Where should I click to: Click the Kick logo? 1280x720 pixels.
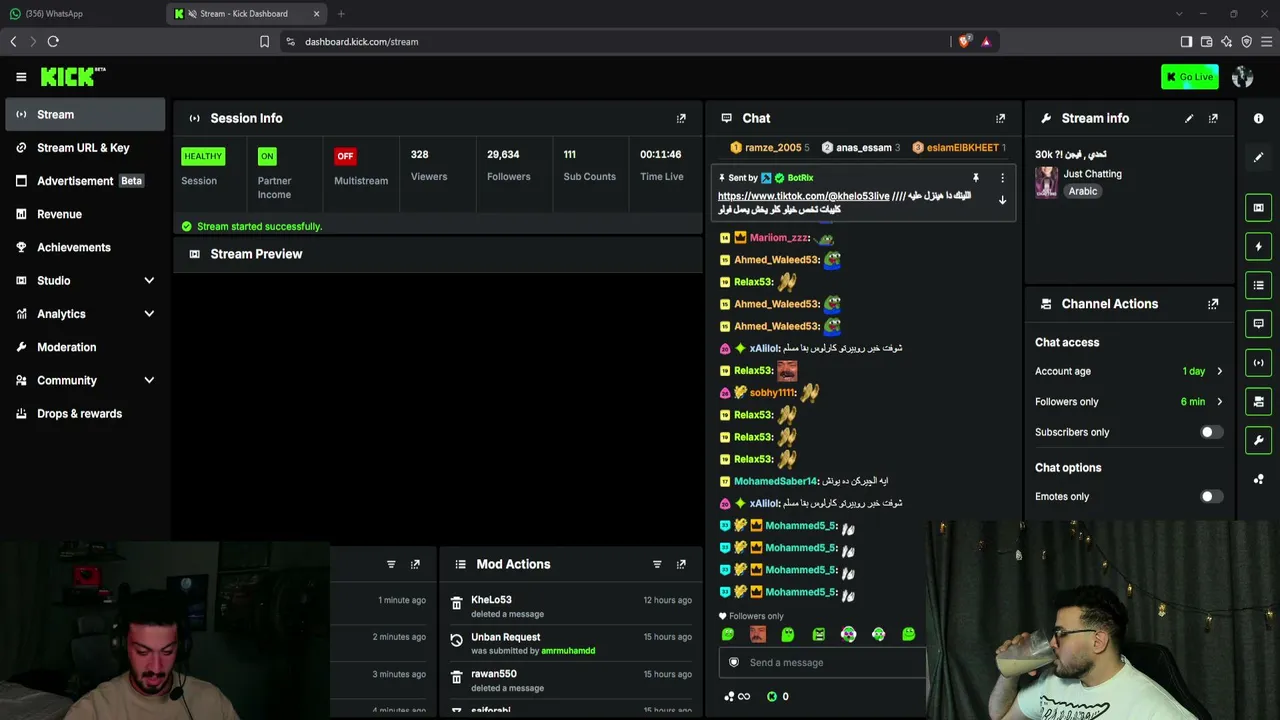[73, 77]
